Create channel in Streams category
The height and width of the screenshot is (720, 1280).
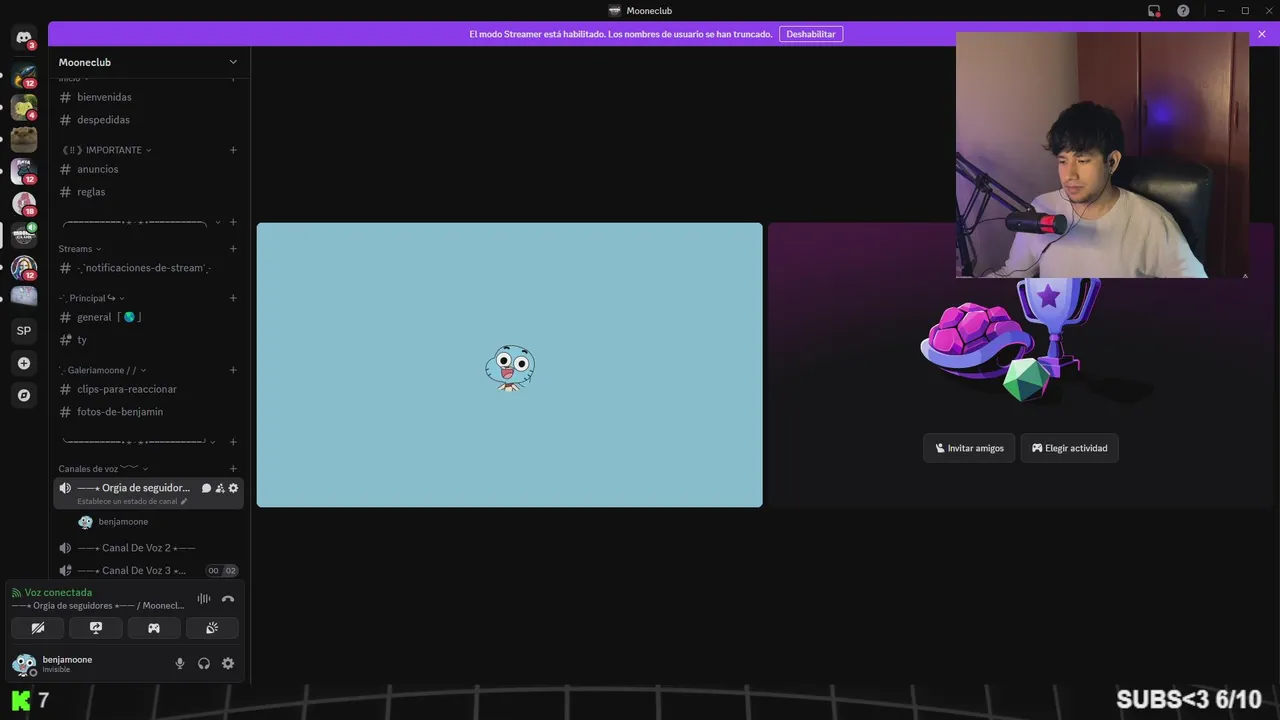click(x=233, y=249)
